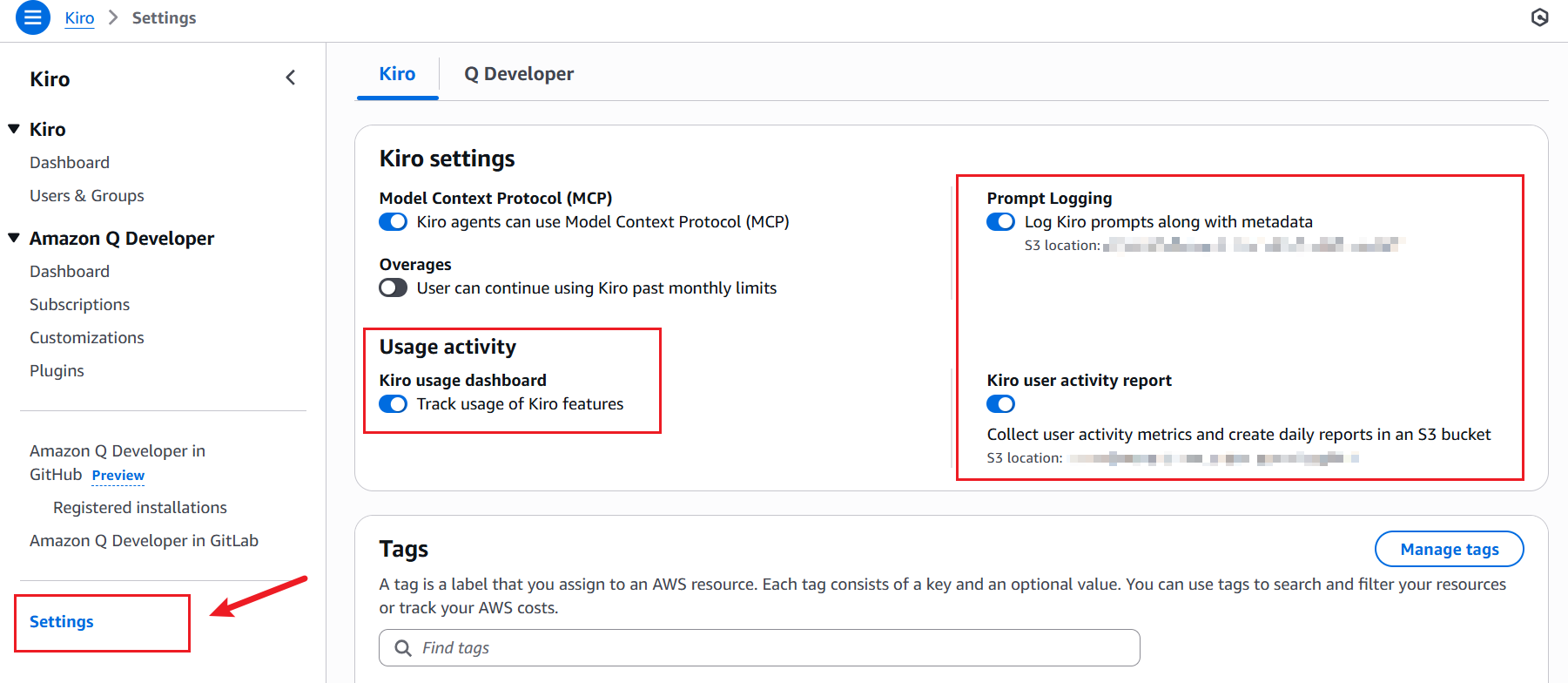Open the hamburger navigation menu
The height and width of the screenshot is (683, 1568).
(32, 17)
